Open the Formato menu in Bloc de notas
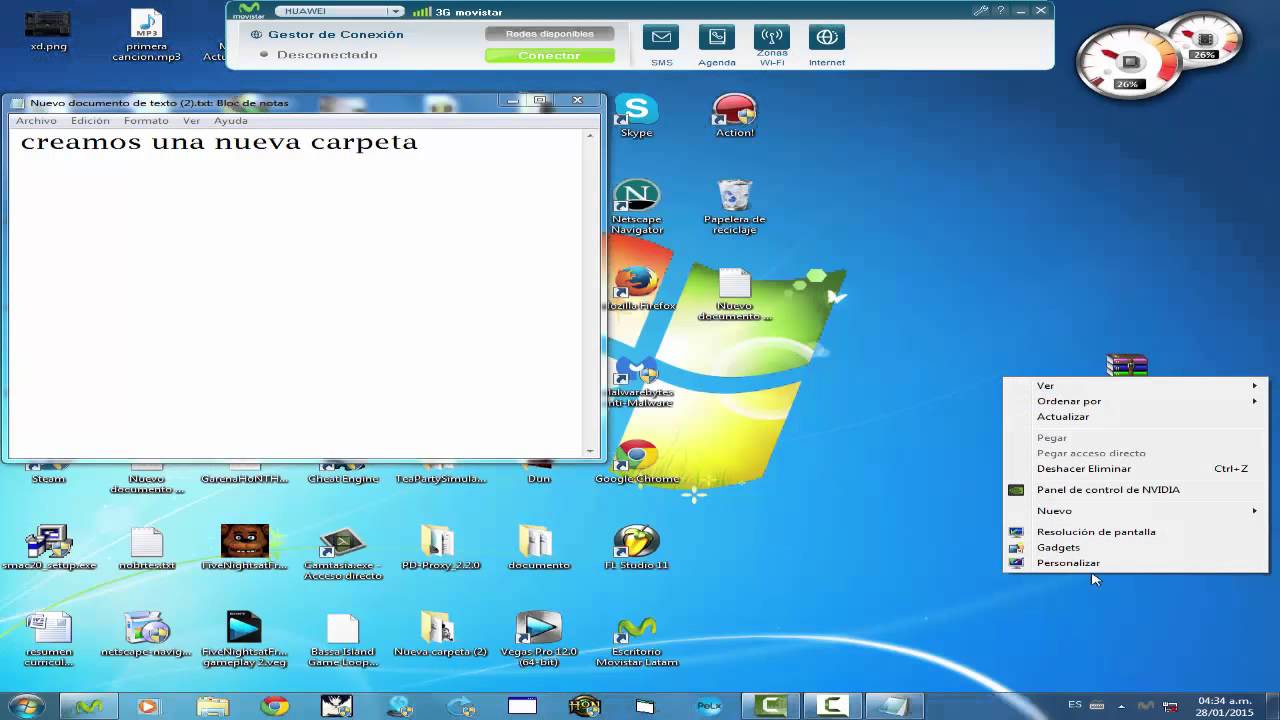 [x=146, y=121]
